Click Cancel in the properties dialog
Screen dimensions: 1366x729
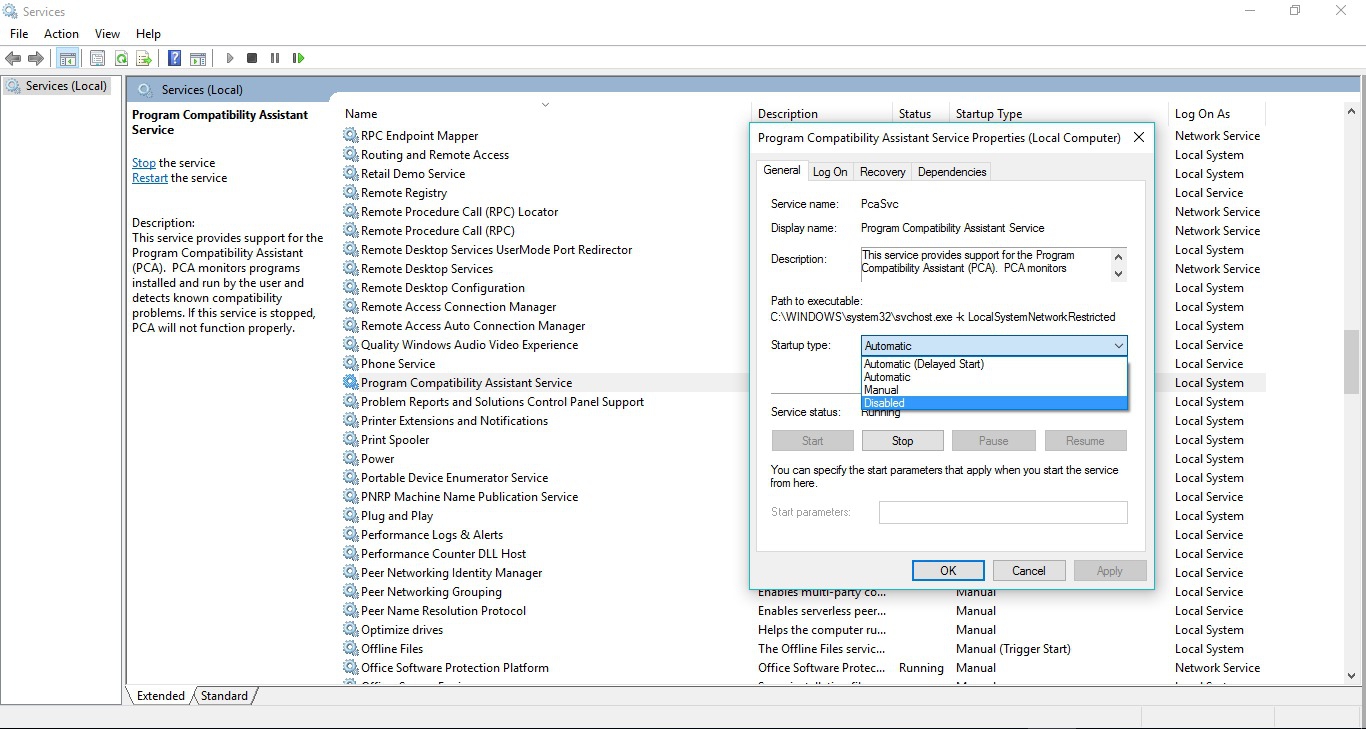[1029, 571]
